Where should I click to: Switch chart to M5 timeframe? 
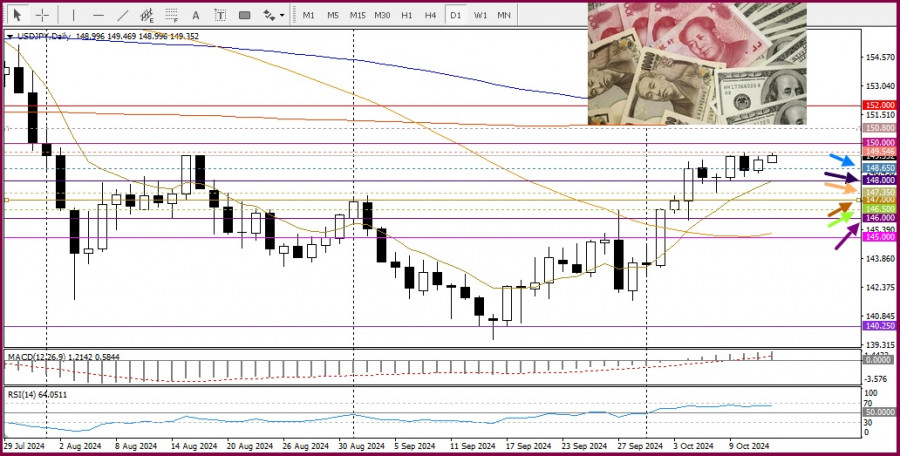(333, 15)
